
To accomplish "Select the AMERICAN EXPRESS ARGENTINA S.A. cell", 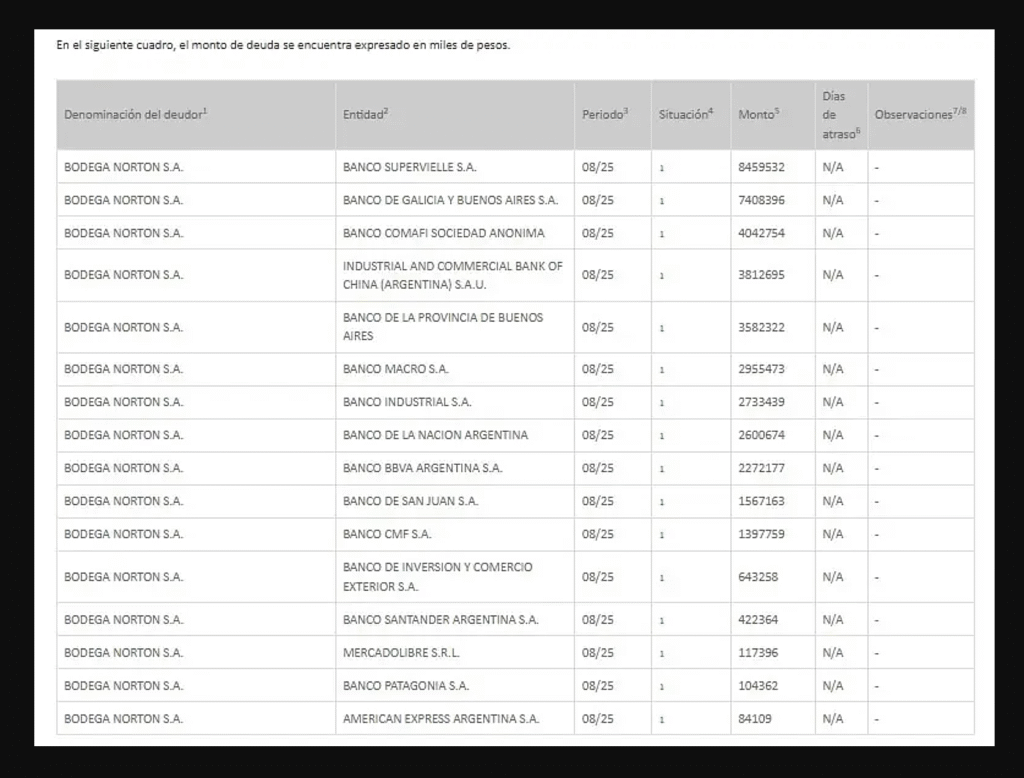I will [x=440, y=719].
